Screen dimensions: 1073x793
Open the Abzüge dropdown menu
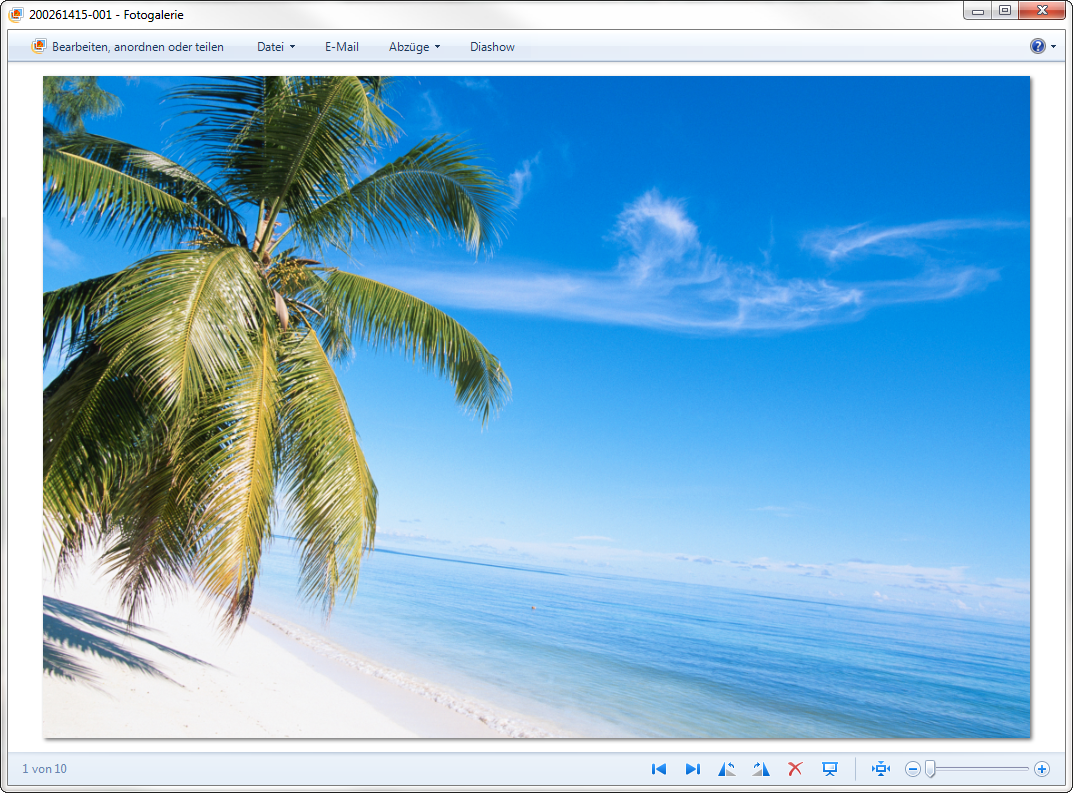tap(414, 47)
